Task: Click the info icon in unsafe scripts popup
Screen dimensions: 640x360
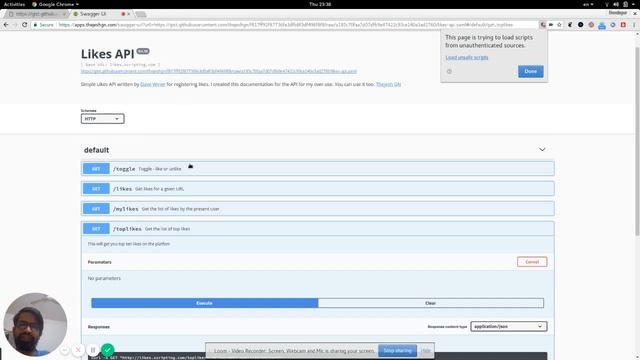Action: pyautogui.click(x=449, y=71)
